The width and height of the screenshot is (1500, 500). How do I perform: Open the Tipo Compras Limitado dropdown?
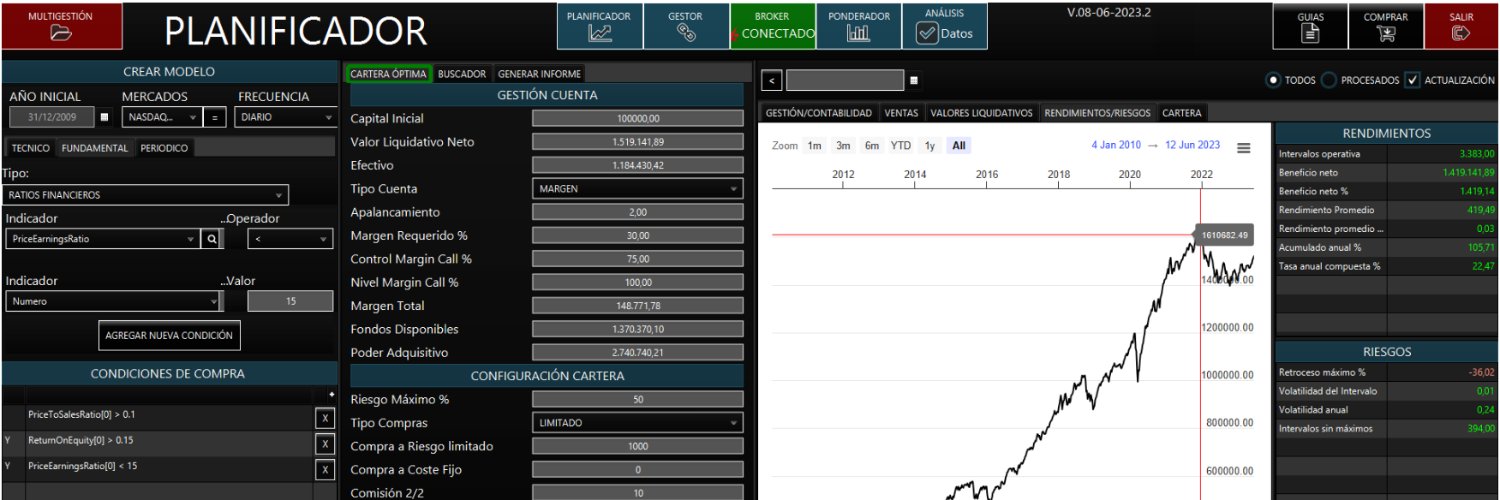tap(638, 423)
